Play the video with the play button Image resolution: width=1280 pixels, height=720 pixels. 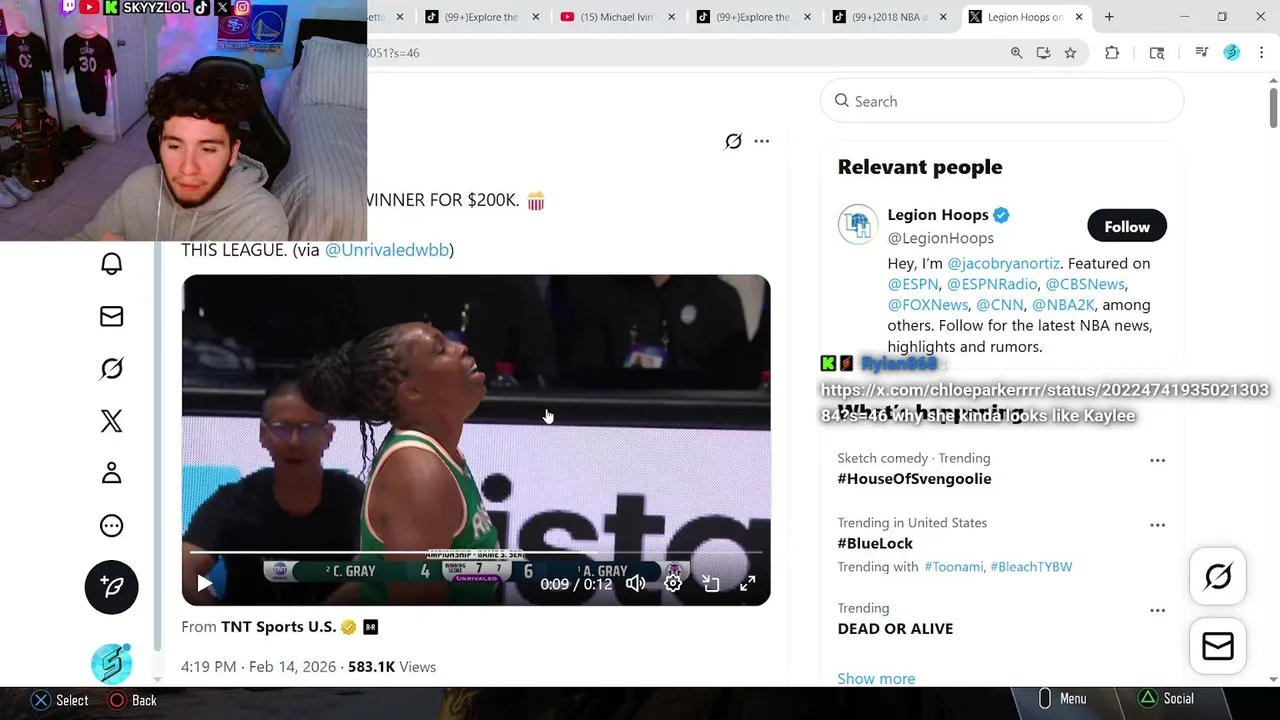click(204, 584)
